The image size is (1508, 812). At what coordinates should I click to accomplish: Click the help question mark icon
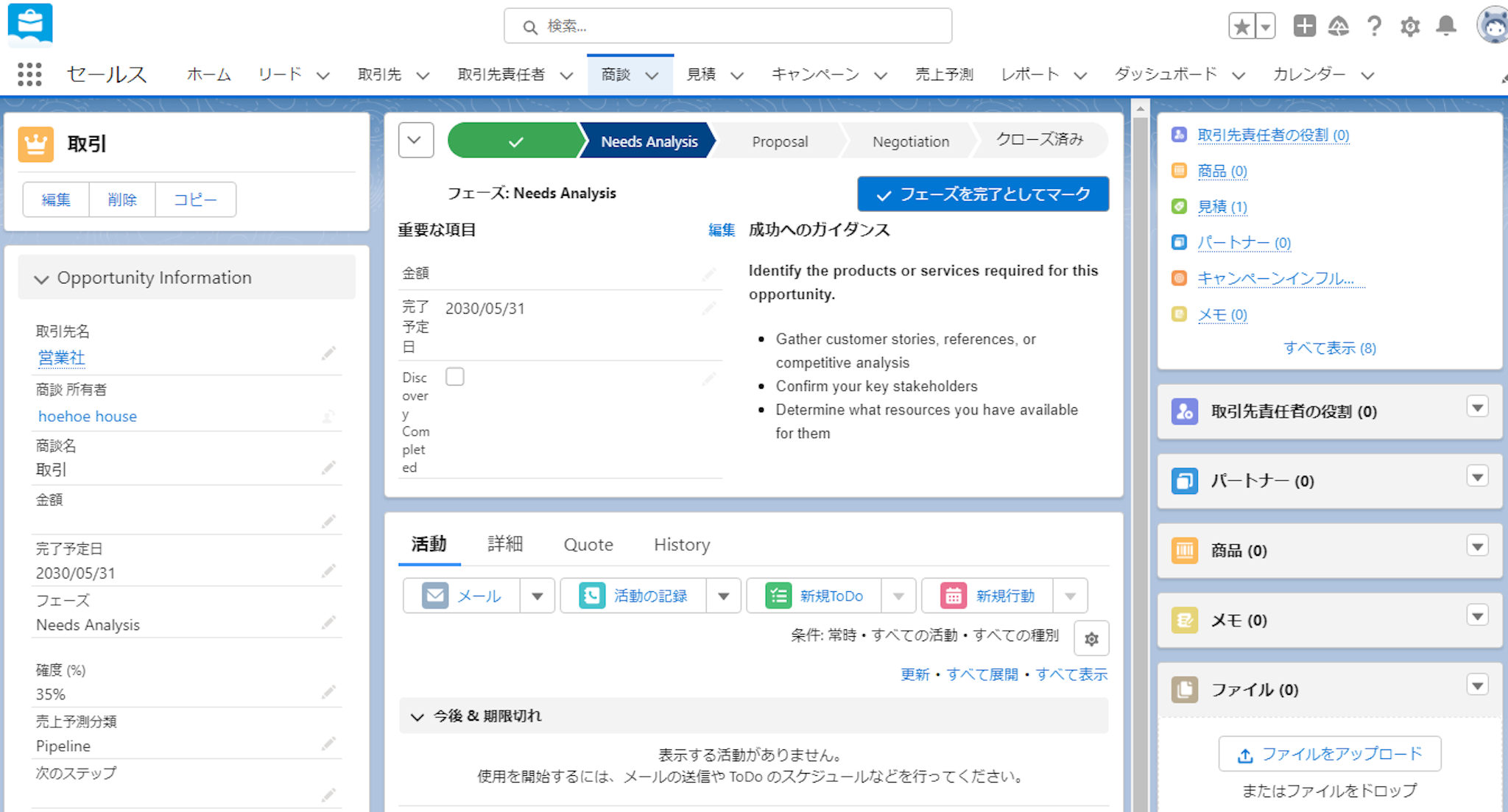[1374, 27]
